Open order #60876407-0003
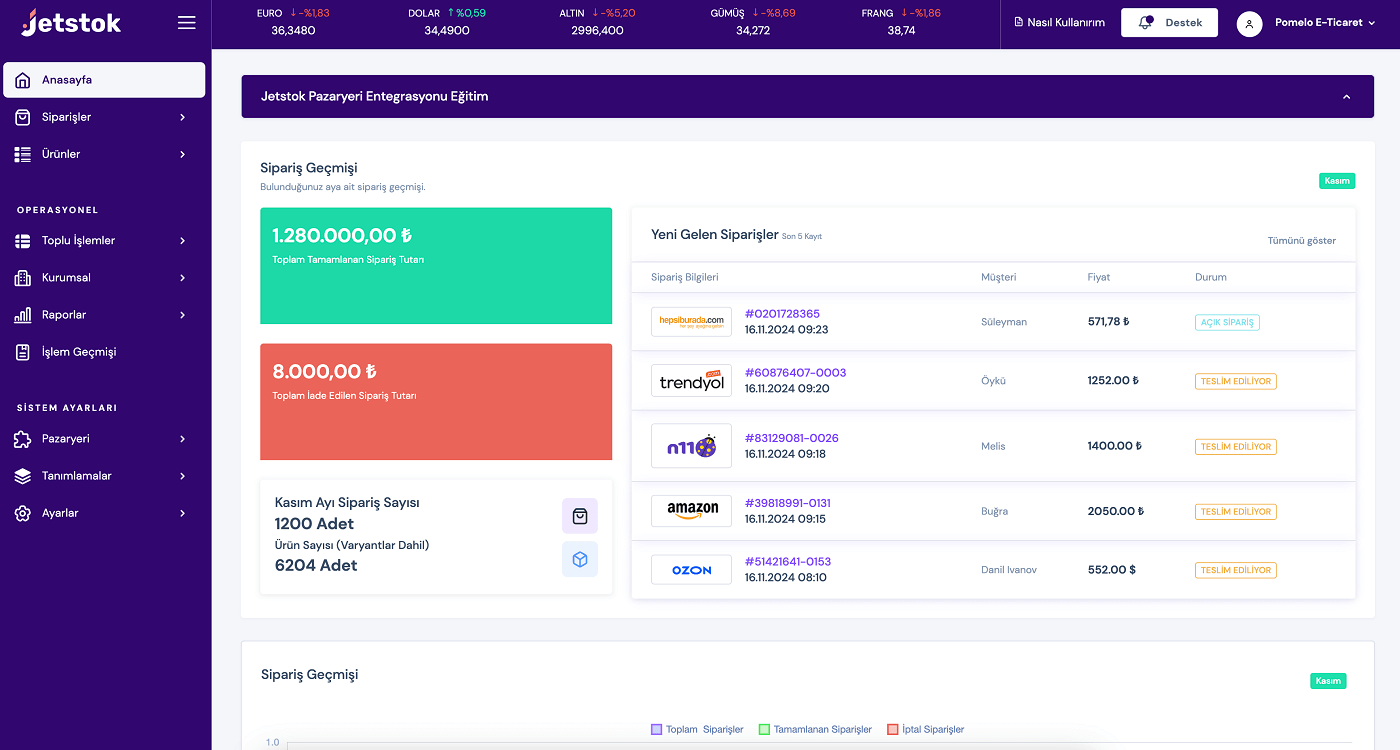Screen dimensions: 1400x750 795,373
